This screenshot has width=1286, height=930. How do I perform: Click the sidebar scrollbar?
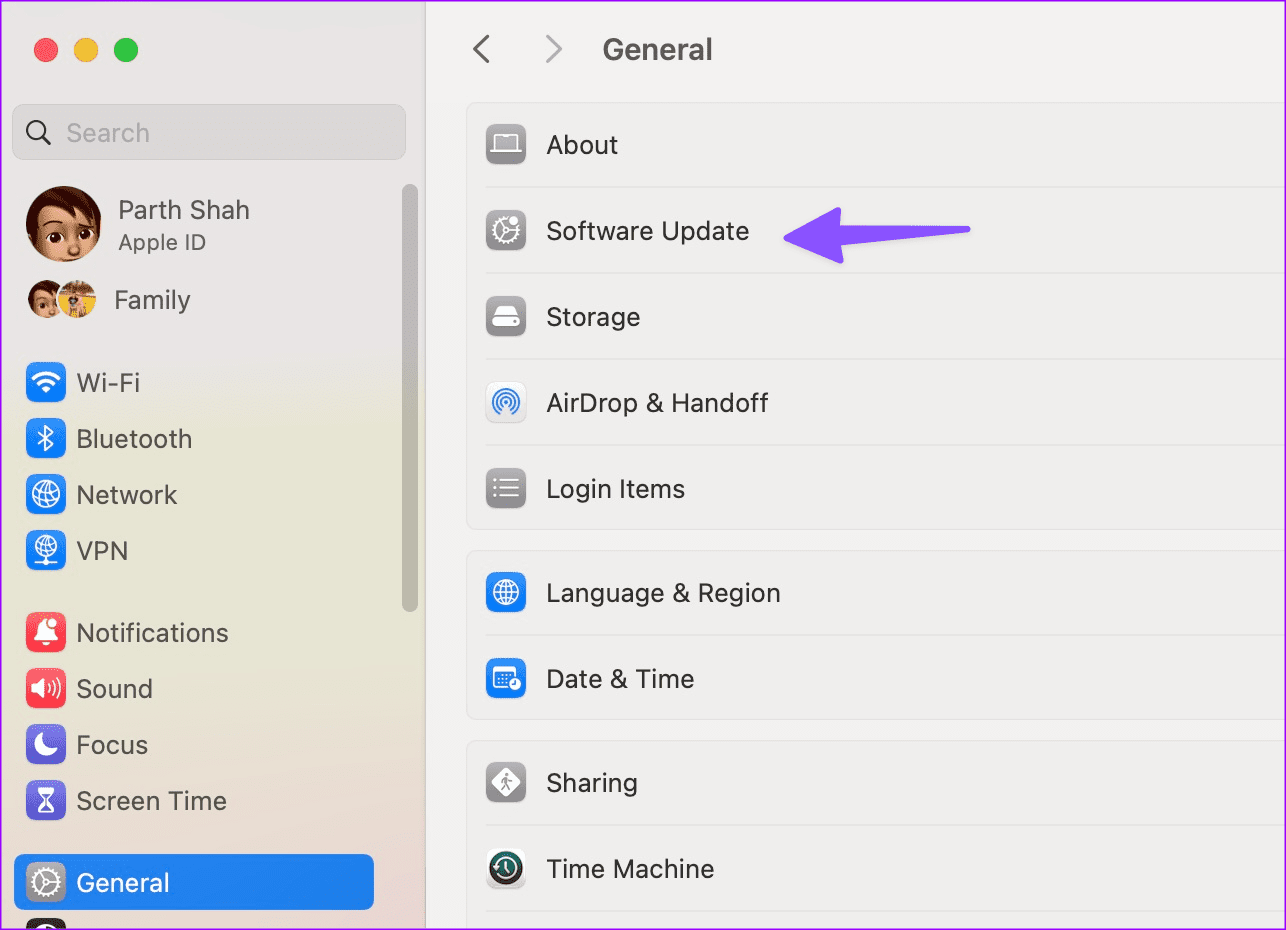409,398
